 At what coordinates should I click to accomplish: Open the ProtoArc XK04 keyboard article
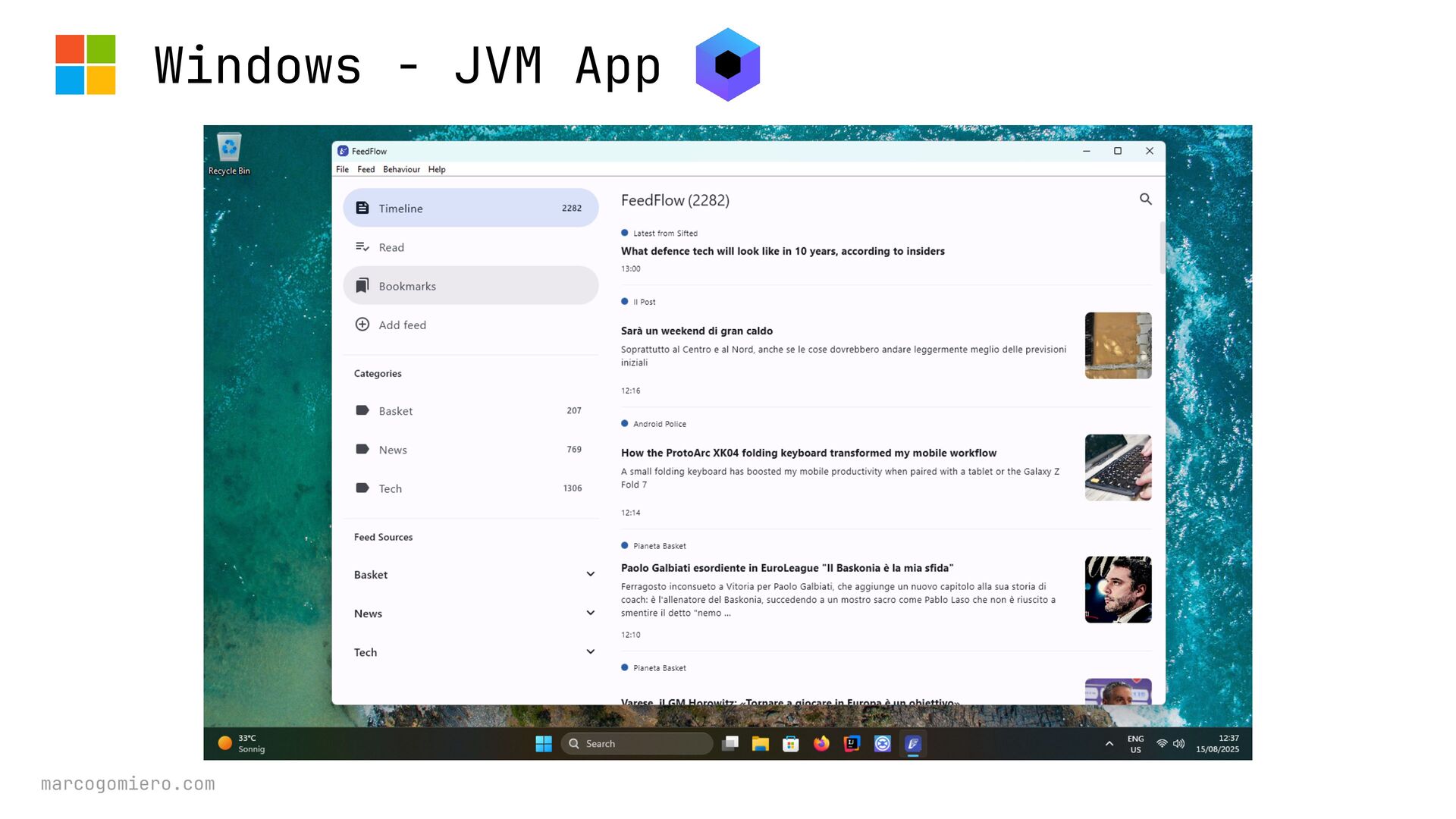click(808, 453)
